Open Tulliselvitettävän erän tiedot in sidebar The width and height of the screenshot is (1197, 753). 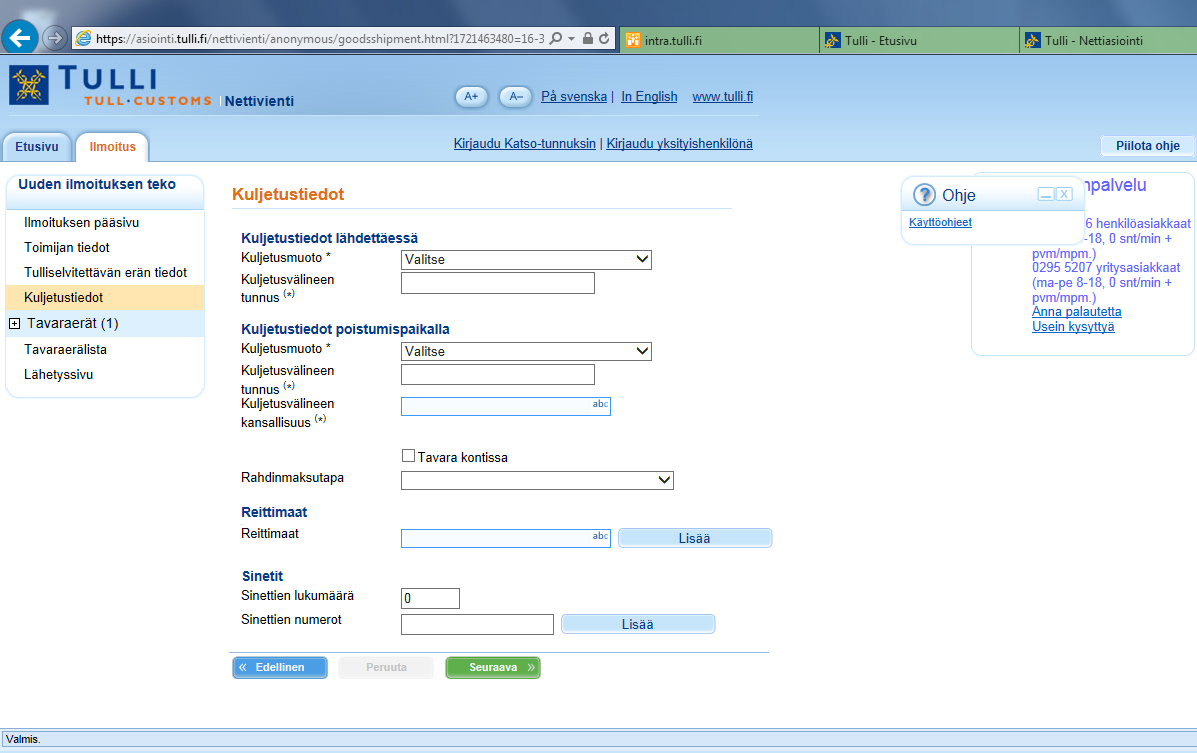(x=105, y=273)
